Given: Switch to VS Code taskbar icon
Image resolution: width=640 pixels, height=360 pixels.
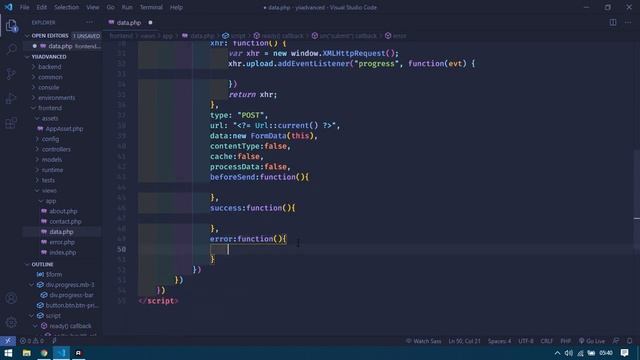Looking at the screenshot, I should coord(61,353).
